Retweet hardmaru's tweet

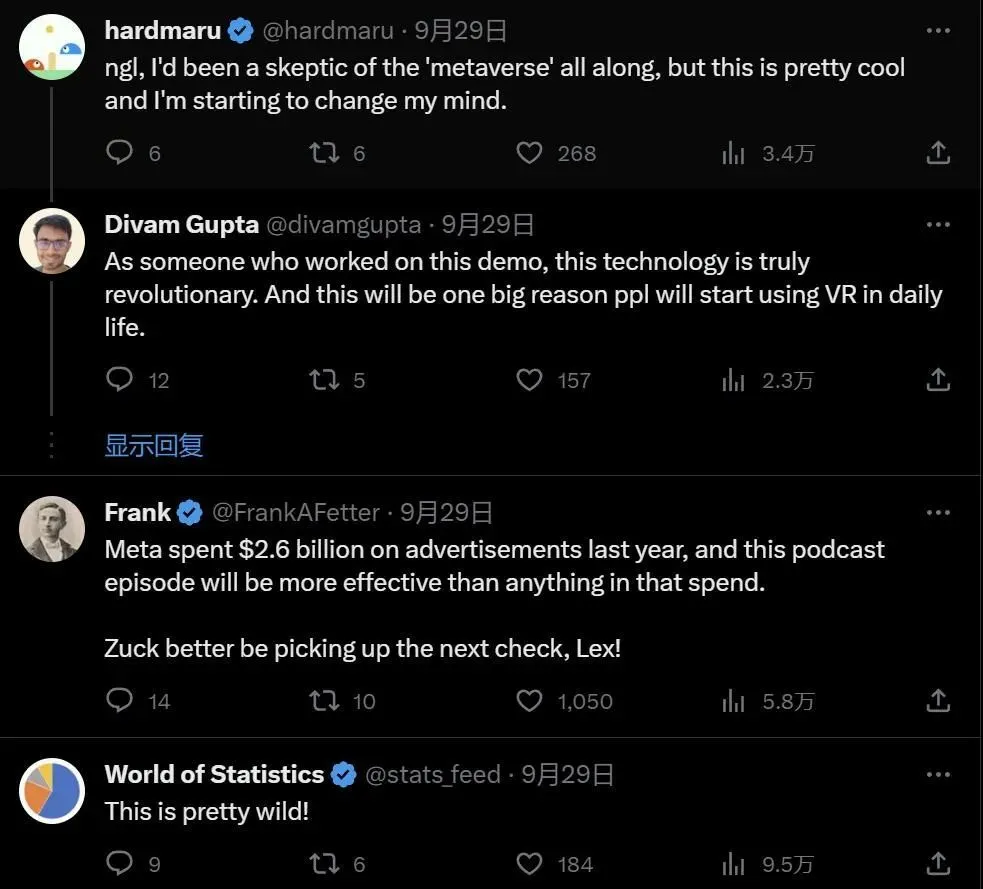[x=323, y=153]
